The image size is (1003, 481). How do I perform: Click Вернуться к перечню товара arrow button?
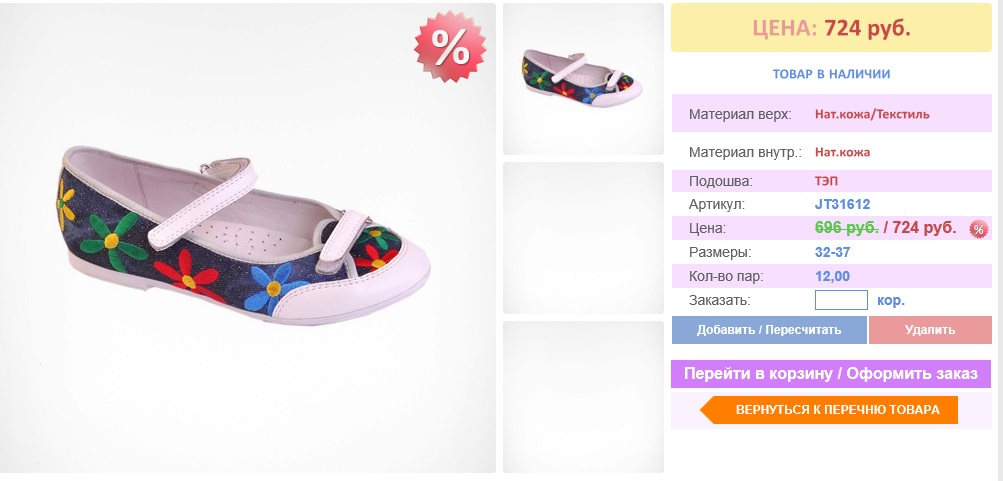(x=829, y=410)
